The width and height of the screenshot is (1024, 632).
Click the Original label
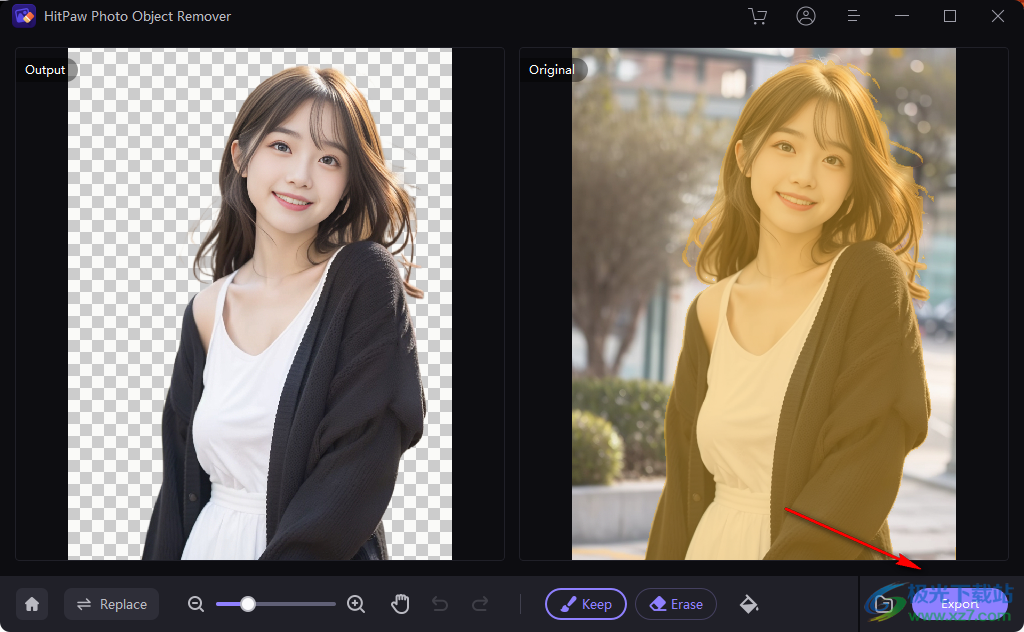click(x=552, y=70)
